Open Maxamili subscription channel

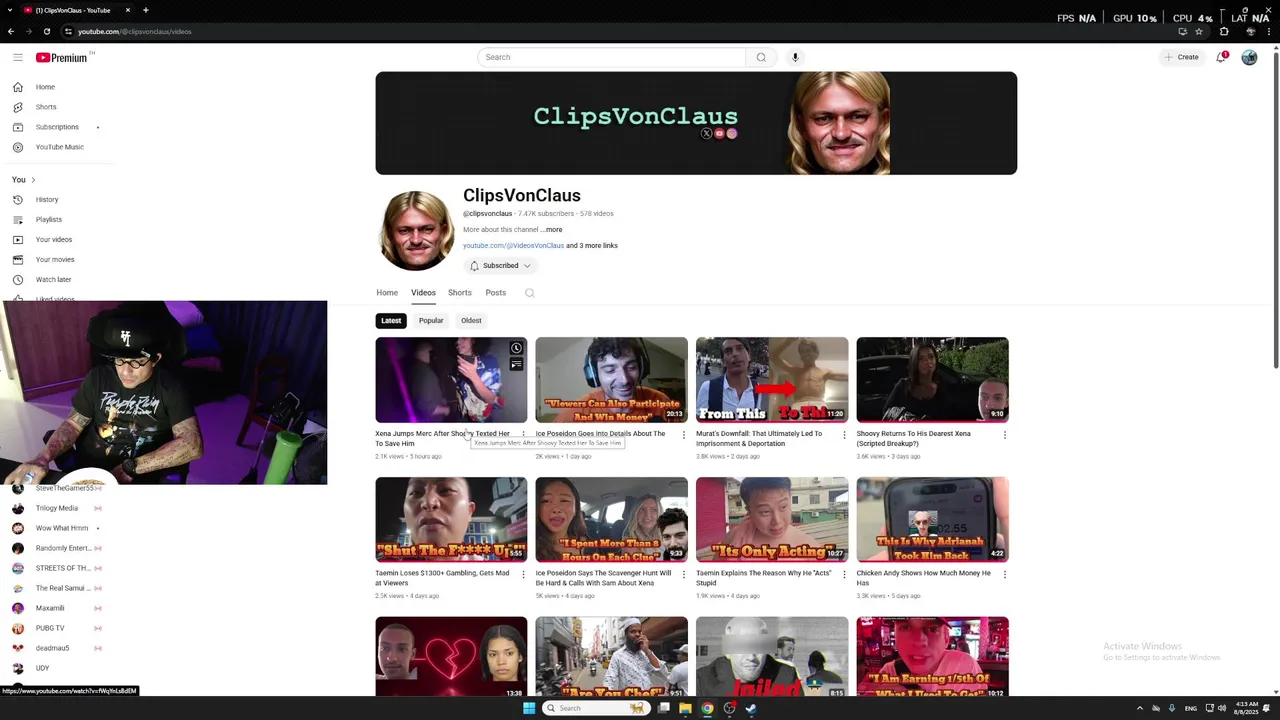50,608
